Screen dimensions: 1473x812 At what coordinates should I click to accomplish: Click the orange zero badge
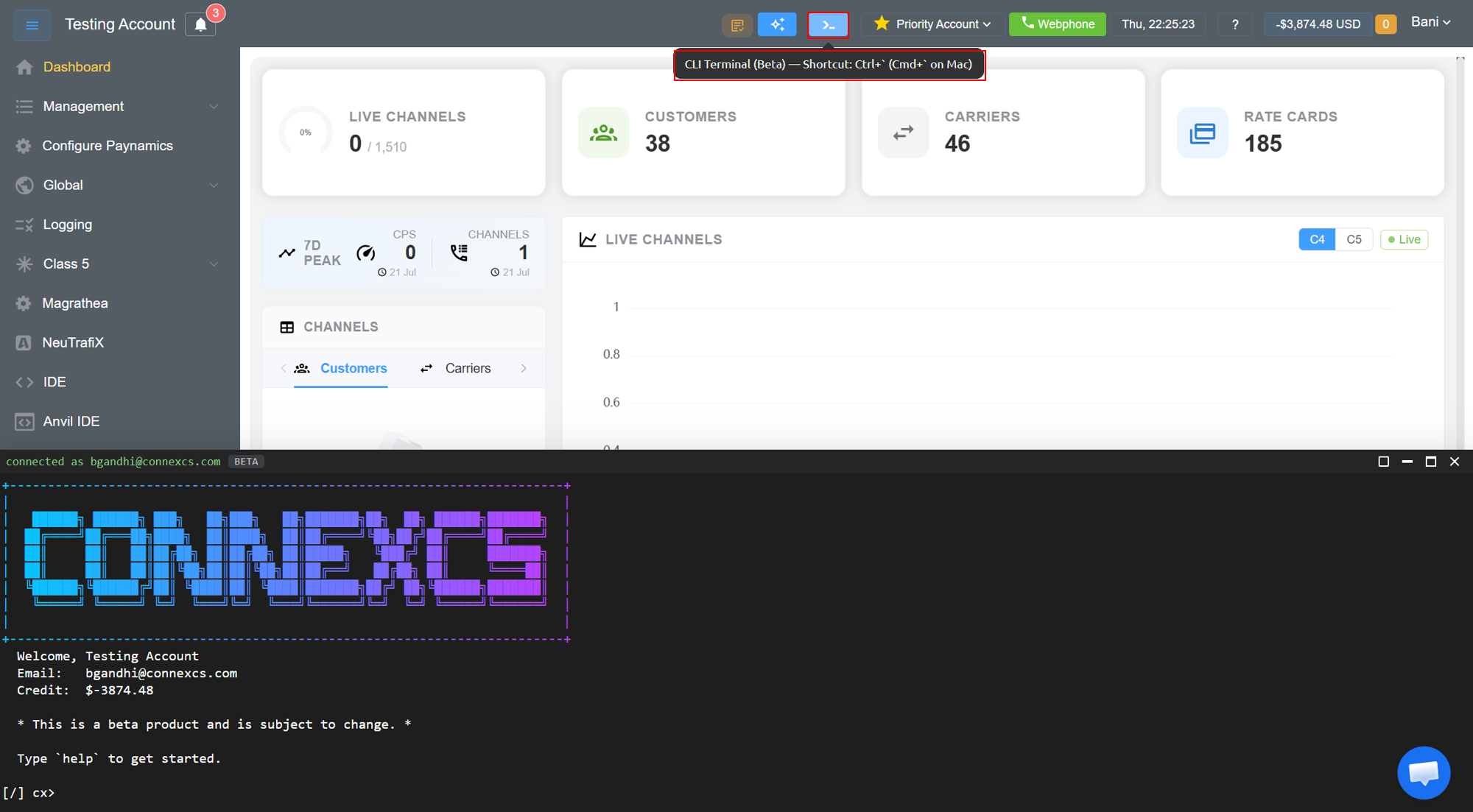1385,24
